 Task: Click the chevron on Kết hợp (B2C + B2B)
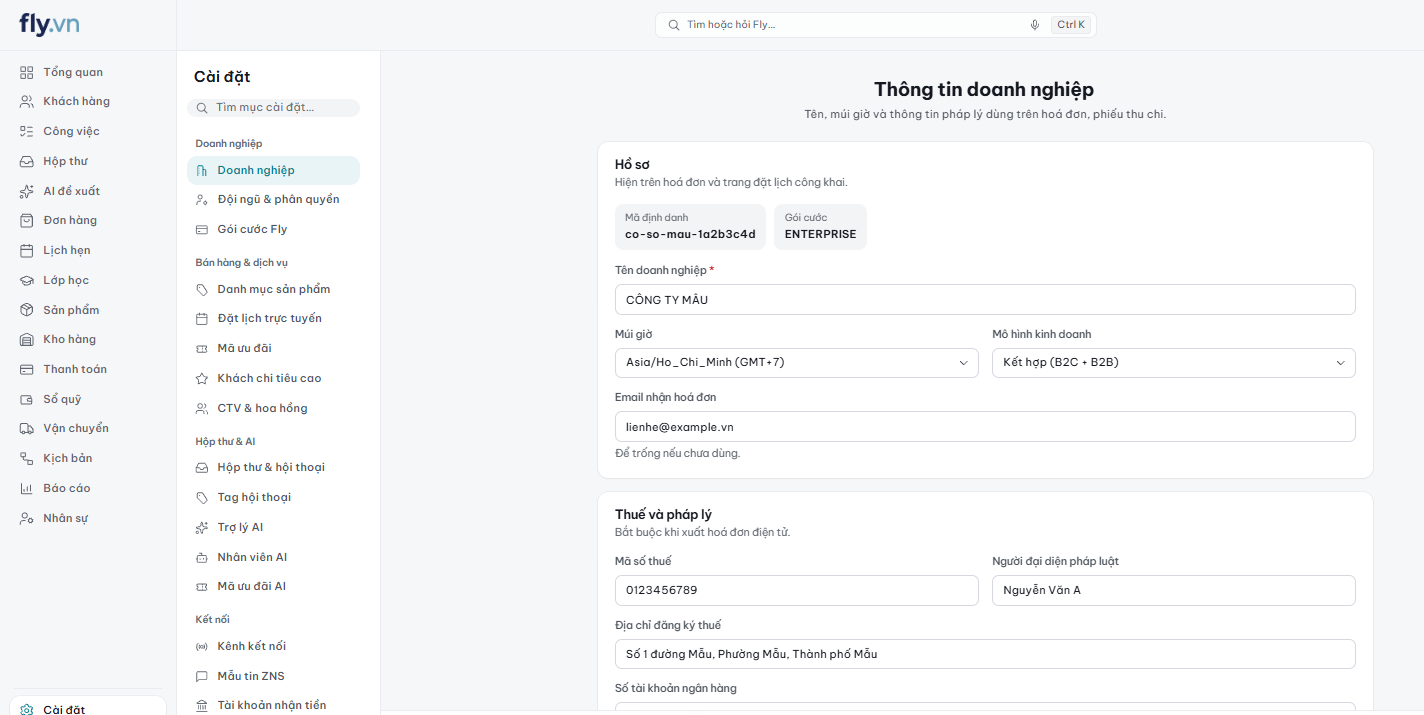[x=1341, y=363]
